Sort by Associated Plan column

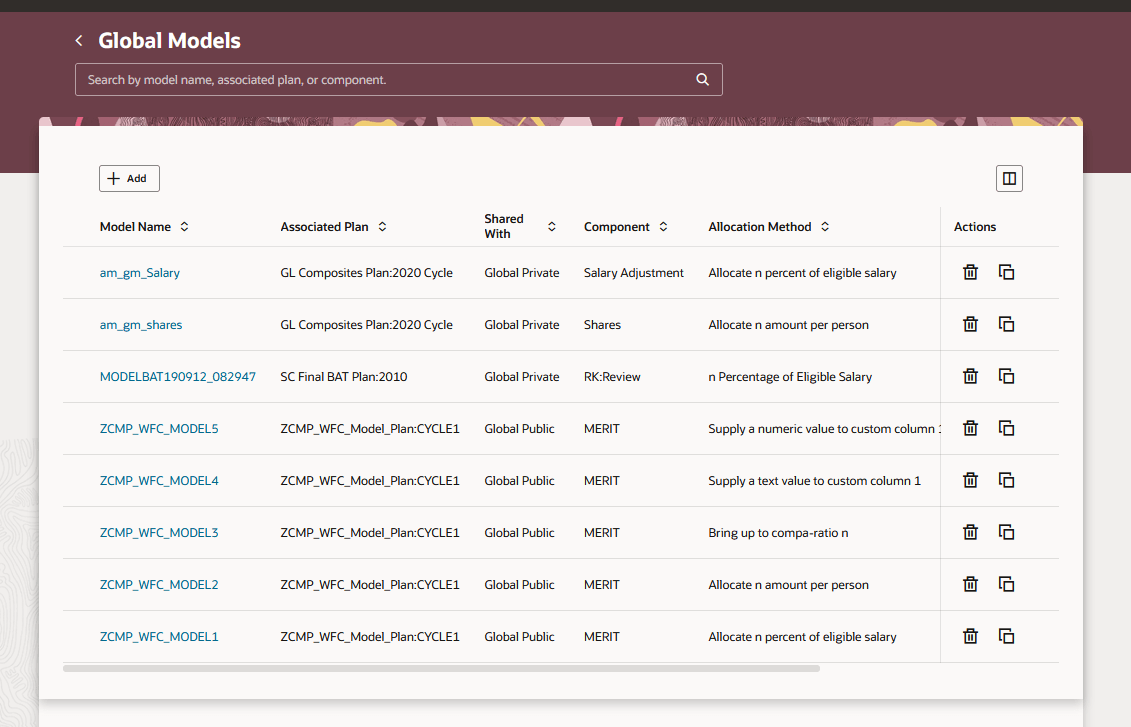pos(382,226)
